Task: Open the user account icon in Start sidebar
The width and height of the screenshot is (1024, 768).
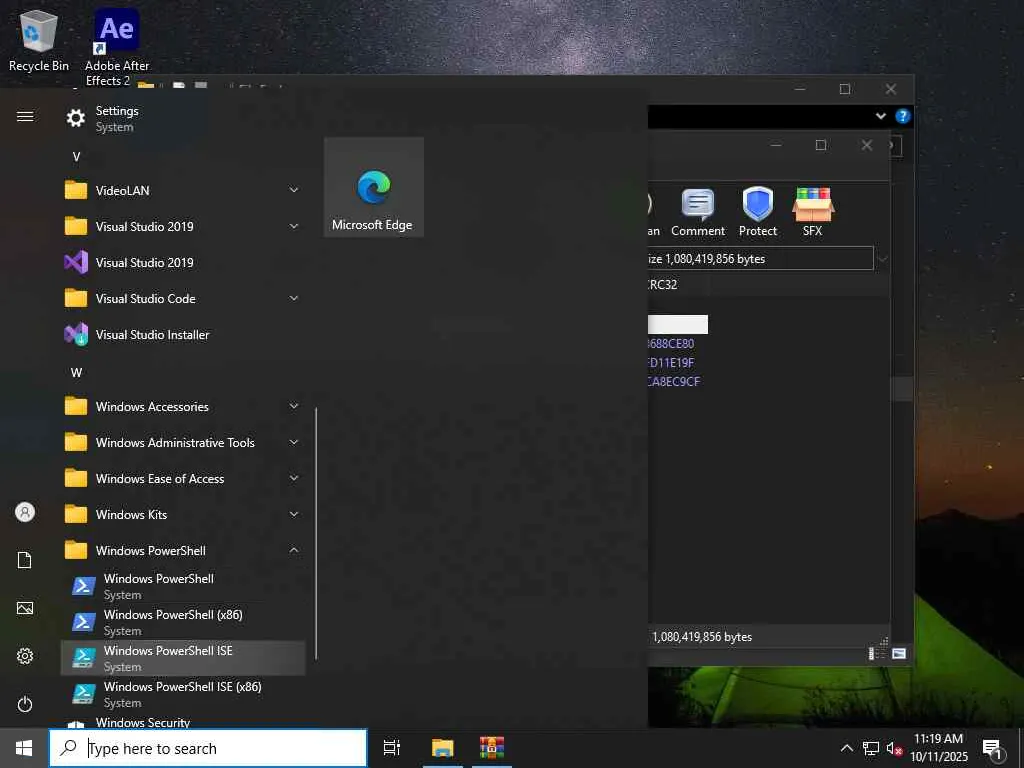Action: point(25,512)
